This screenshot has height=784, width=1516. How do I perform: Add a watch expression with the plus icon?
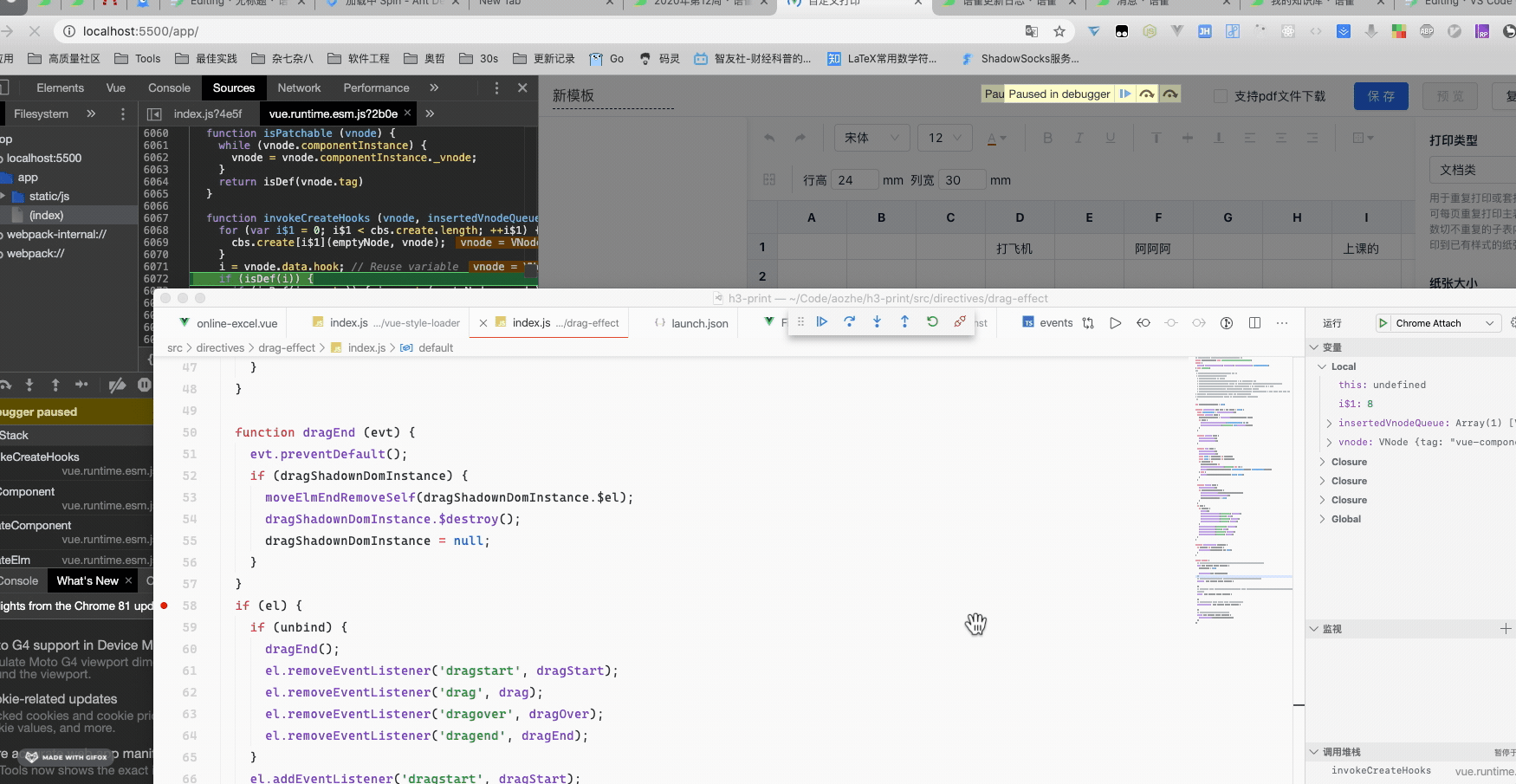[1506, 629]
